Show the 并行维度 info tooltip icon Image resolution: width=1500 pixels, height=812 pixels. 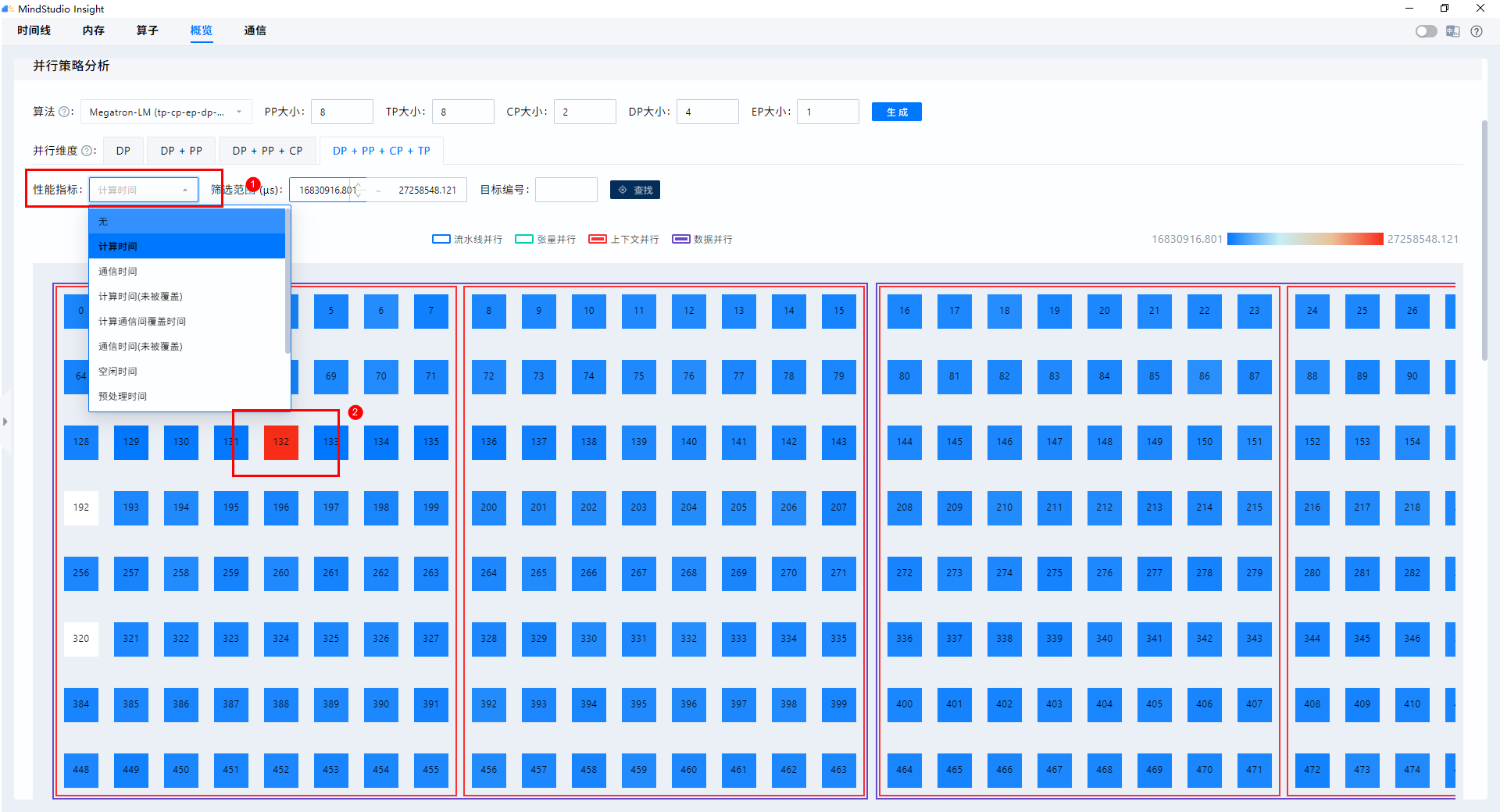click(87, 151)
